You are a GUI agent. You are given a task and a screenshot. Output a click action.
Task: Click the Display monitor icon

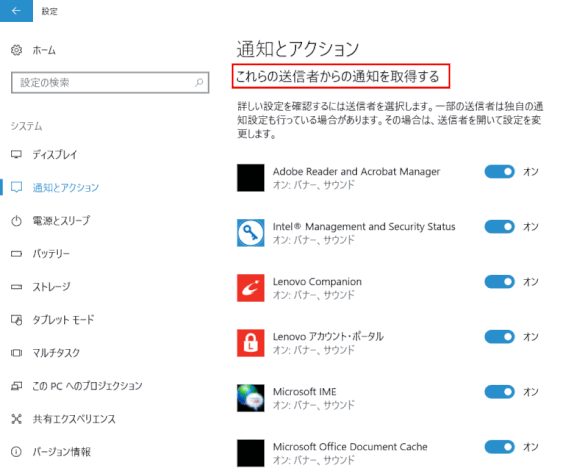(x=16, y=154)
